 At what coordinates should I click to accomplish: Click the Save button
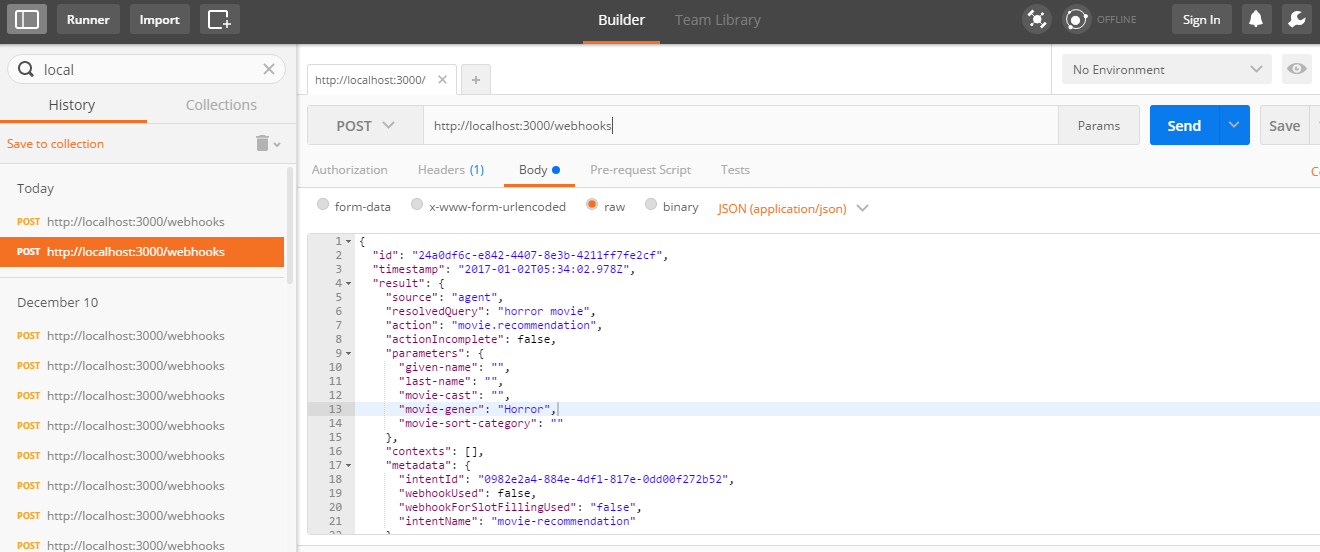click(x=1285, y=125)
